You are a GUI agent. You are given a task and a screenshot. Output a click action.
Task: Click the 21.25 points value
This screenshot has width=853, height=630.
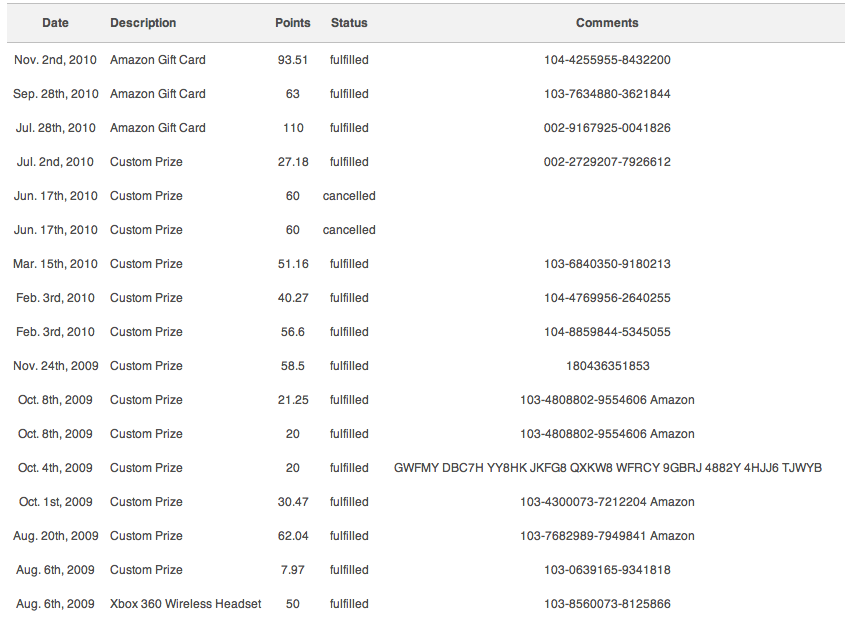293,400
